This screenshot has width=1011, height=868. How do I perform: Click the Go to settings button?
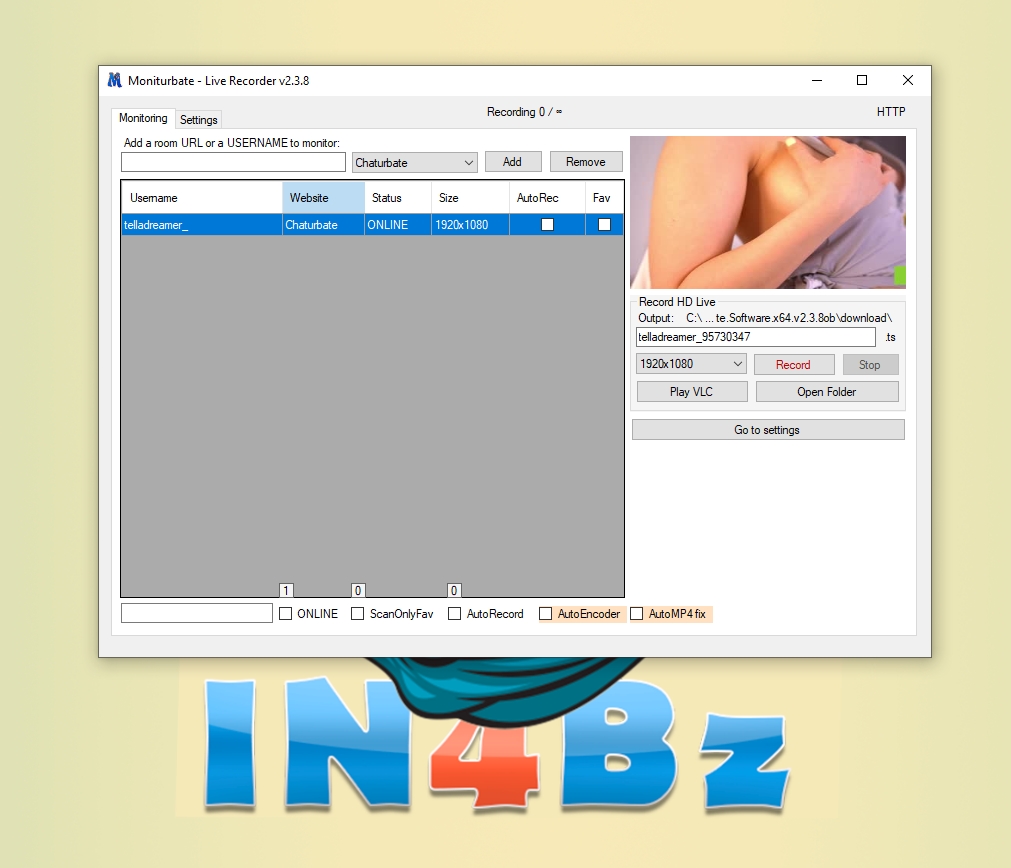(768, 429)
